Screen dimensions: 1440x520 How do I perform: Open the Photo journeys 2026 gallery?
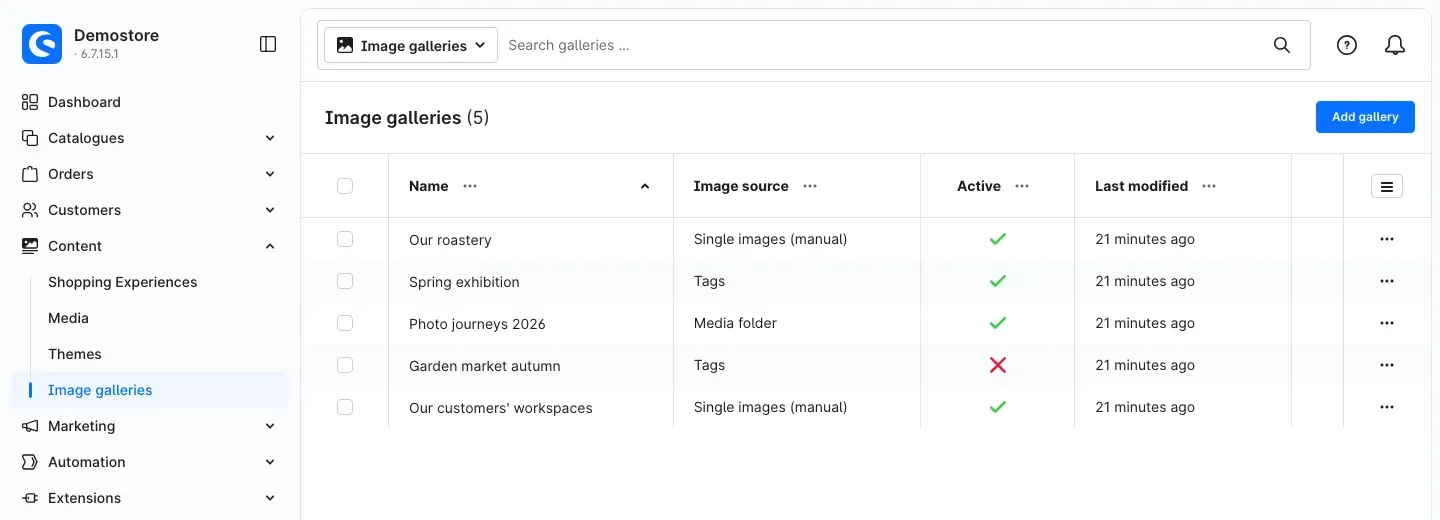click(x=477, y=324)
